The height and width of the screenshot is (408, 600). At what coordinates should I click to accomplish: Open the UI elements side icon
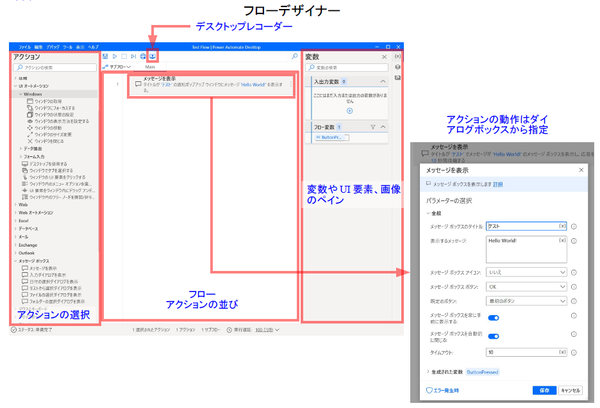point(398,67)
